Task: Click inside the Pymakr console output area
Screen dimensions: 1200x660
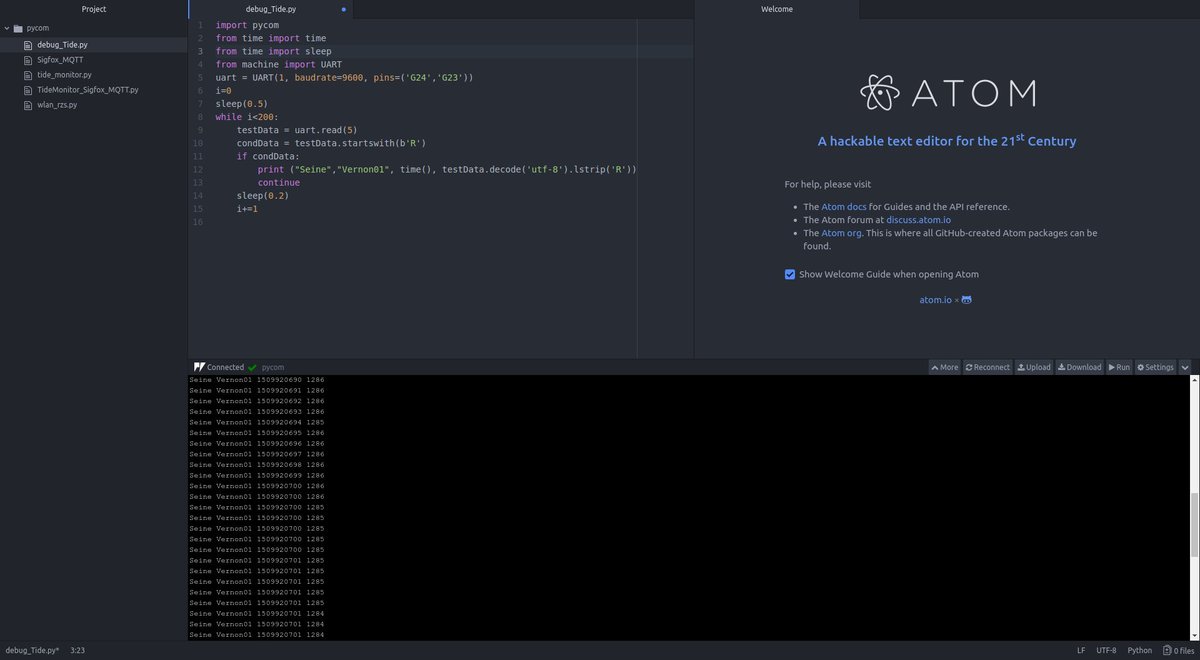Action: 690,507
